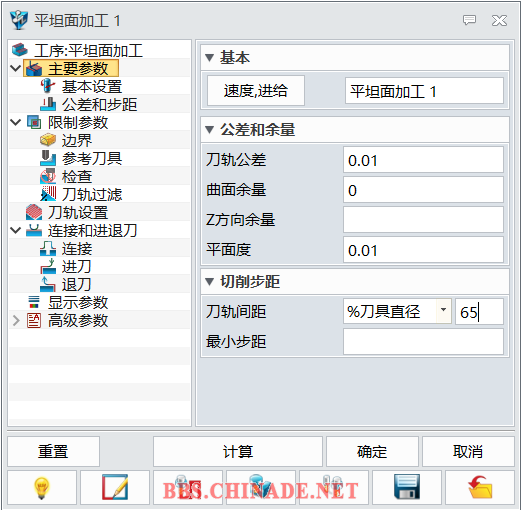Collapse the 主要参数 tree node
The width and height of the screenshot is (522, 510).
[x=16, y=68]
